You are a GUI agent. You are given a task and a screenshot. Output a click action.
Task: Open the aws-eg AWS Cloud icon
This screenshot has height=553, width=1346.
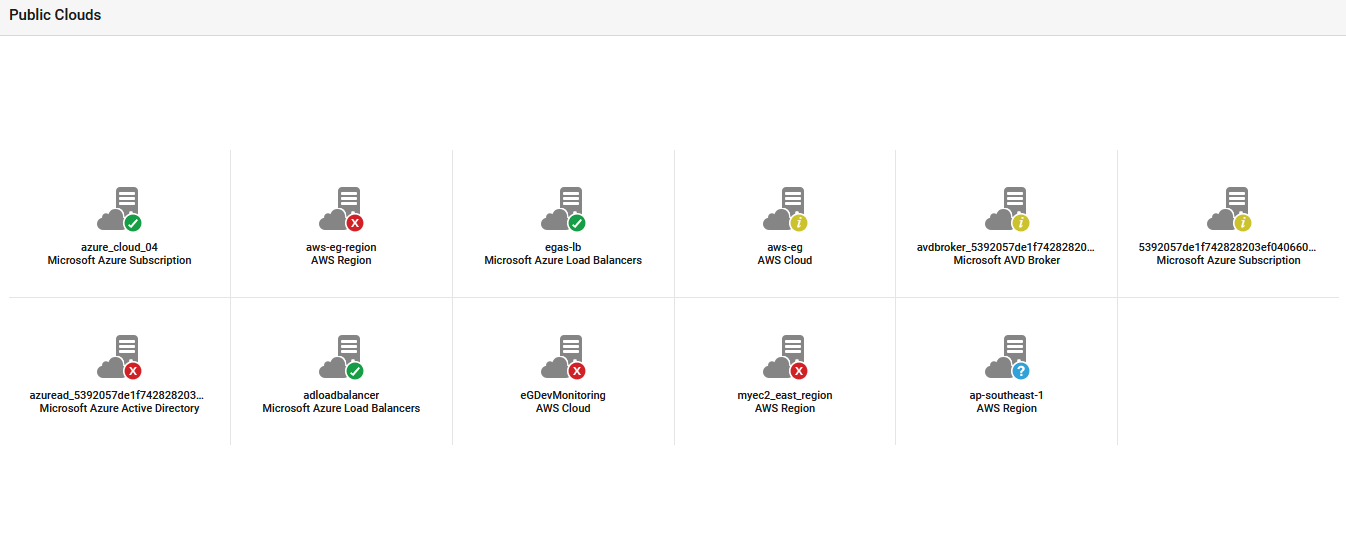point(785,210)
